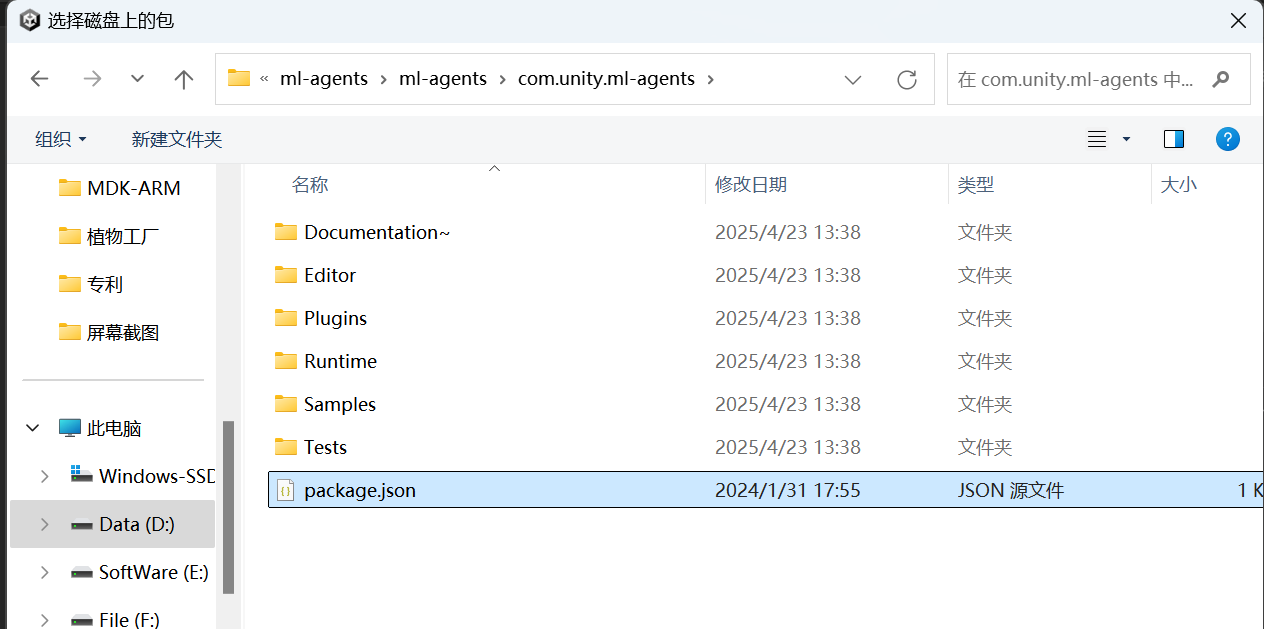Click the JSON 源文件 type cell
Image resolution: width=1264 pixels, height=629 pixels.
(x=1011, y=490)
